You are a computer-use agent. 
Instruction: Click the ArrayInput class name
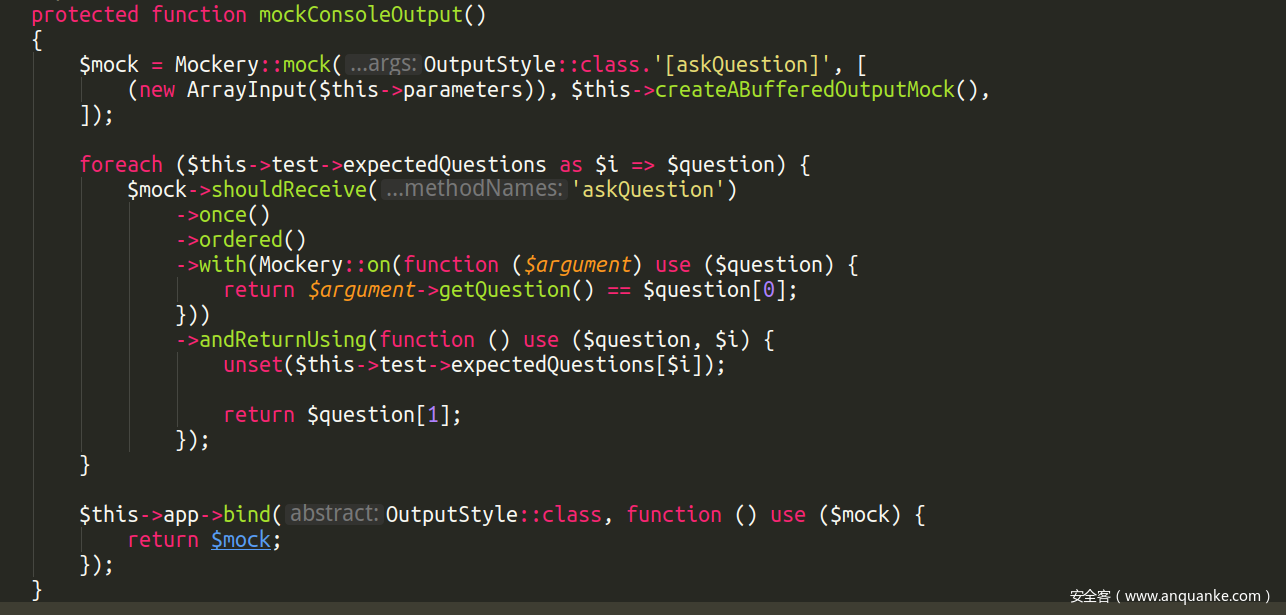tap(246, 90)
